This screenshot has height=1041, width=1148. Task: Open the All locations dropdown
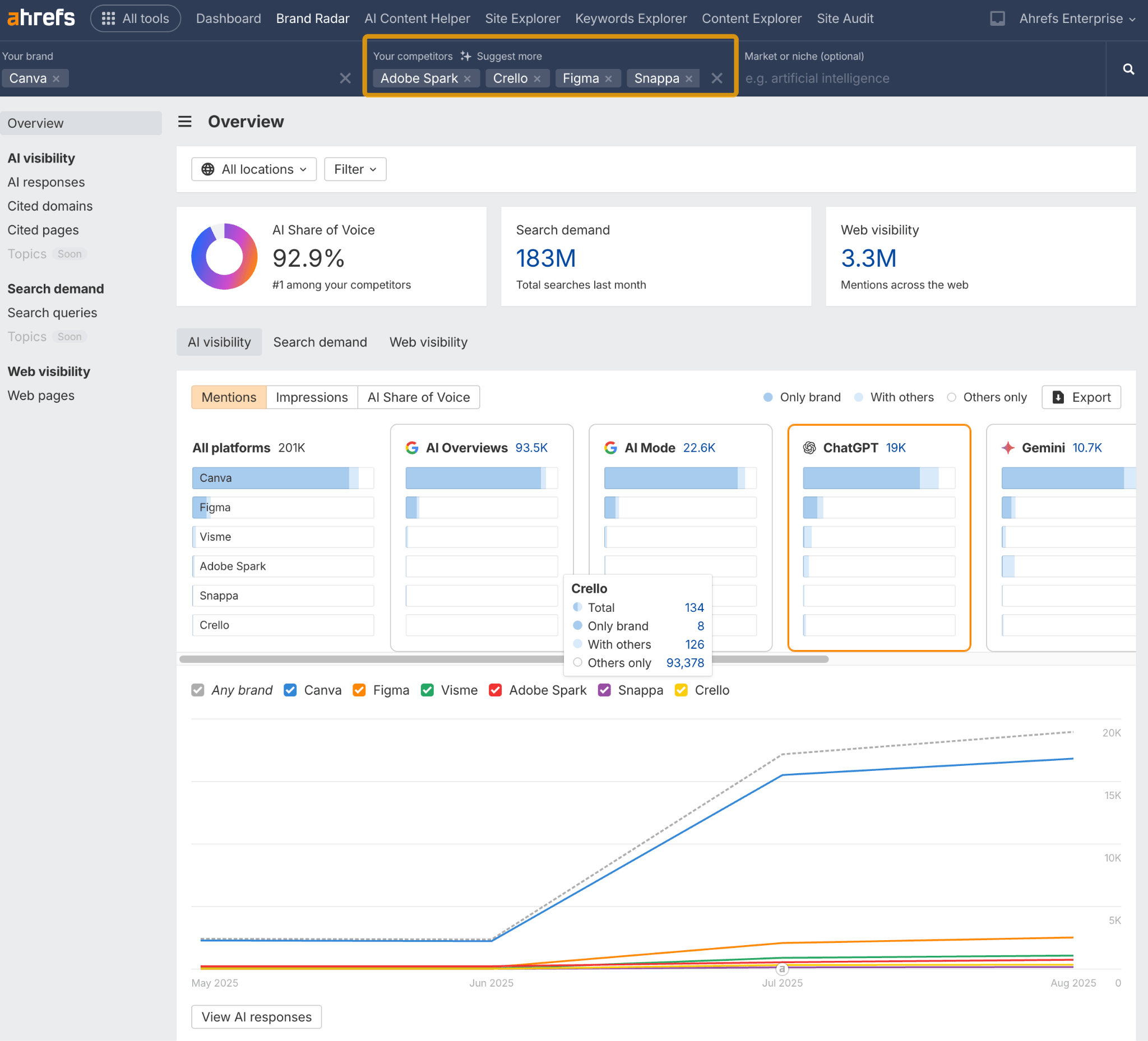click(x=253, y=169)
